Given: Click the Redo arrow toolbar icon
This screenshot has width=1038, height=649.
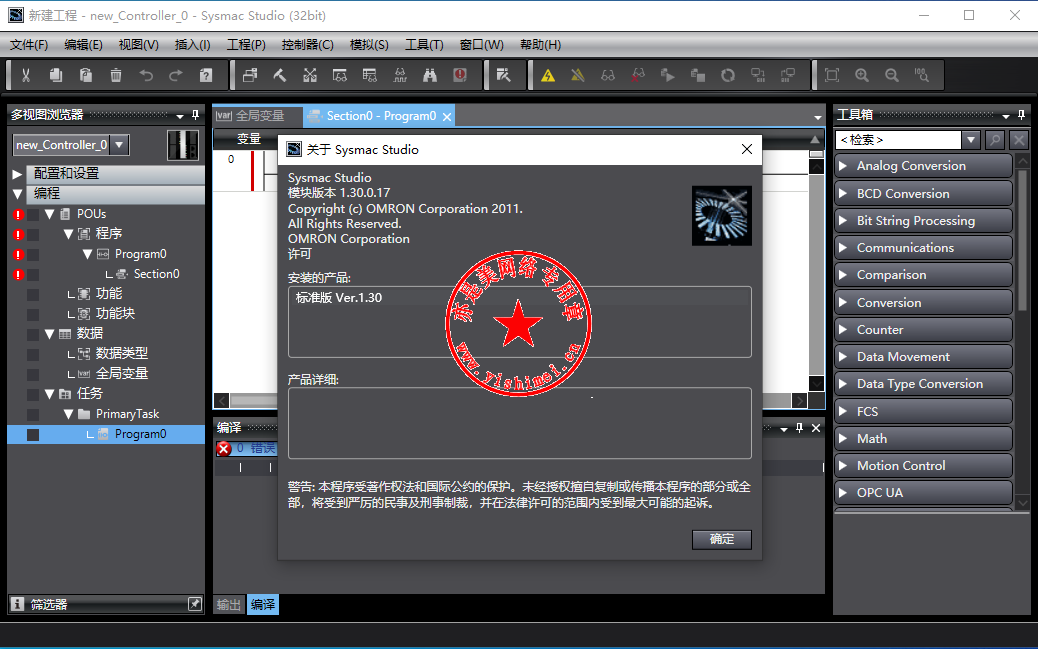Looking at the screenshot, I should [x=176, y=75].
